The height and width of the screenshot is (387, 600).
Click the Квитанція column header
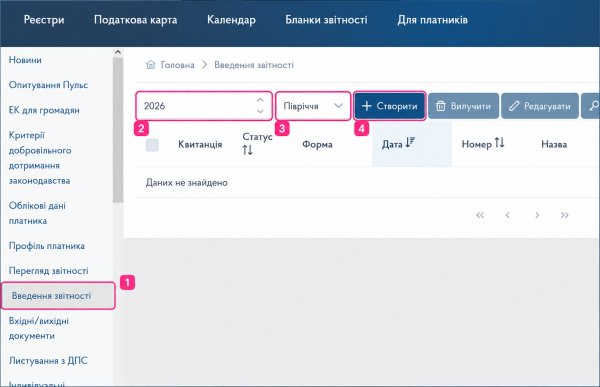(x=200, y=144)
